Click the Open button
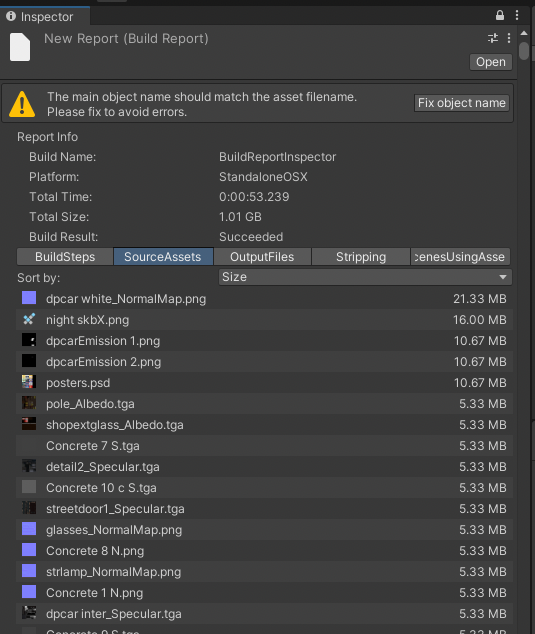This screenshot has height=634, width=535. 491,62
